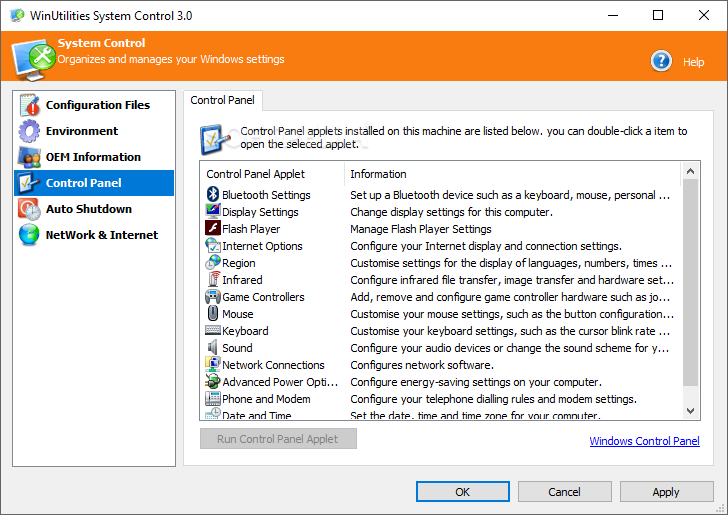Viewport: 728px width, 515px height.
Task: Click the Phone and Modem icon
Action: [x=213, y=398]
